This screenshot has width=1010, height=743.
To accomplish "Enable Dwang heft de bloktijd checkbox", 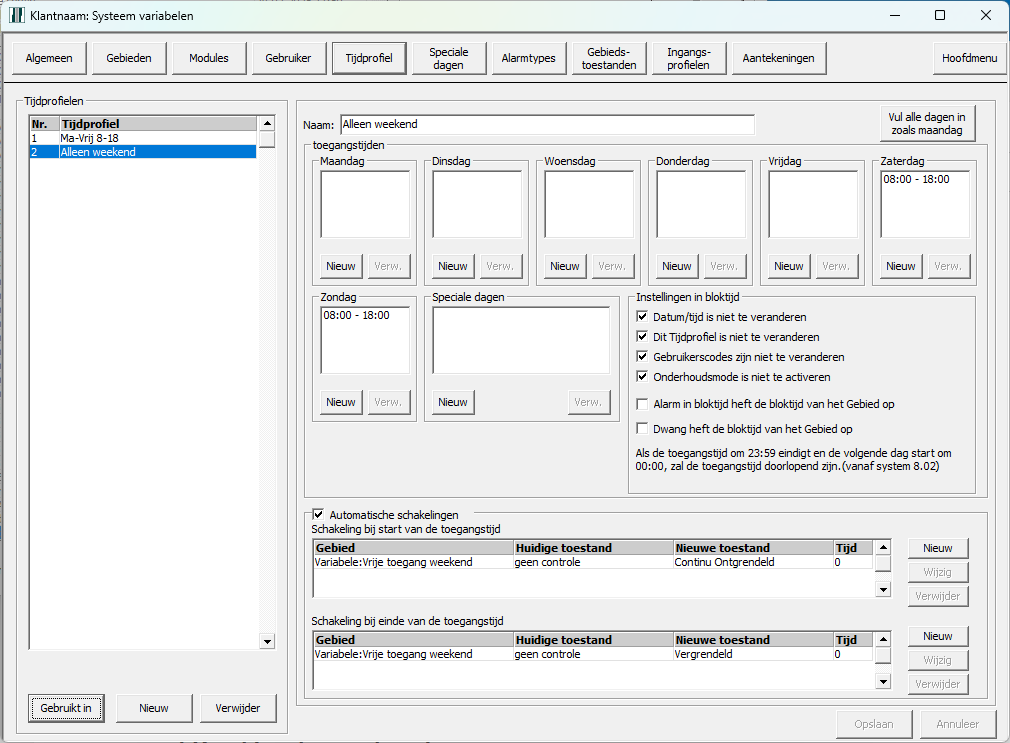I will tap(643, 429).
